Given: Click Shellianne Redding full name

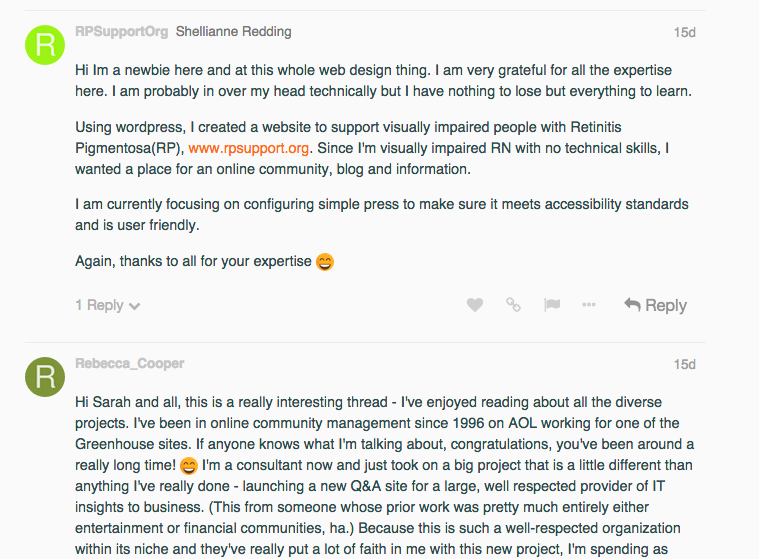Looking at the screenshot, I should tap(233, 31).
